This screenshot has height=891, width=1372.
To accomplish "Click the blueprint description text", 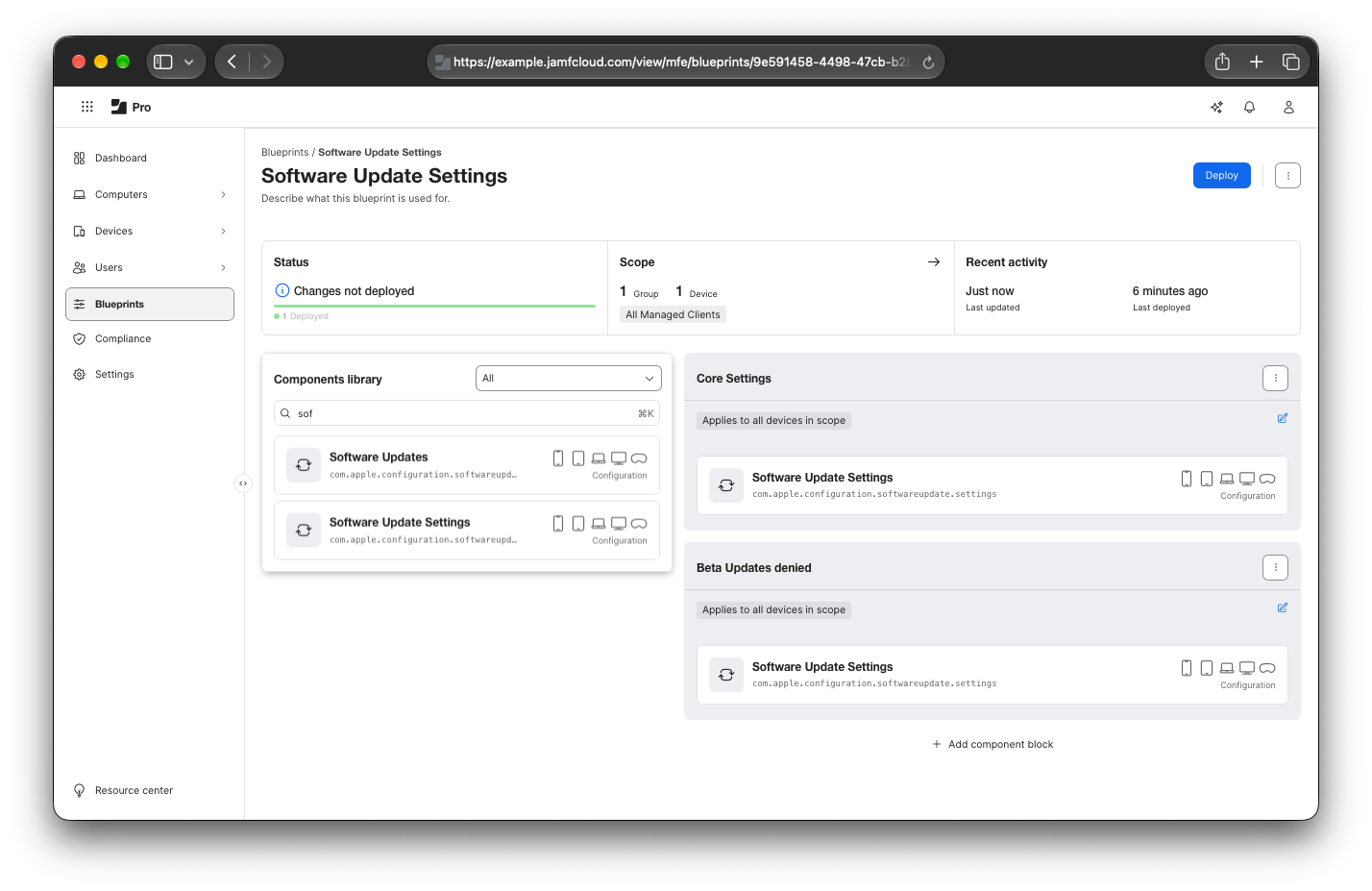I will [355, 199].
